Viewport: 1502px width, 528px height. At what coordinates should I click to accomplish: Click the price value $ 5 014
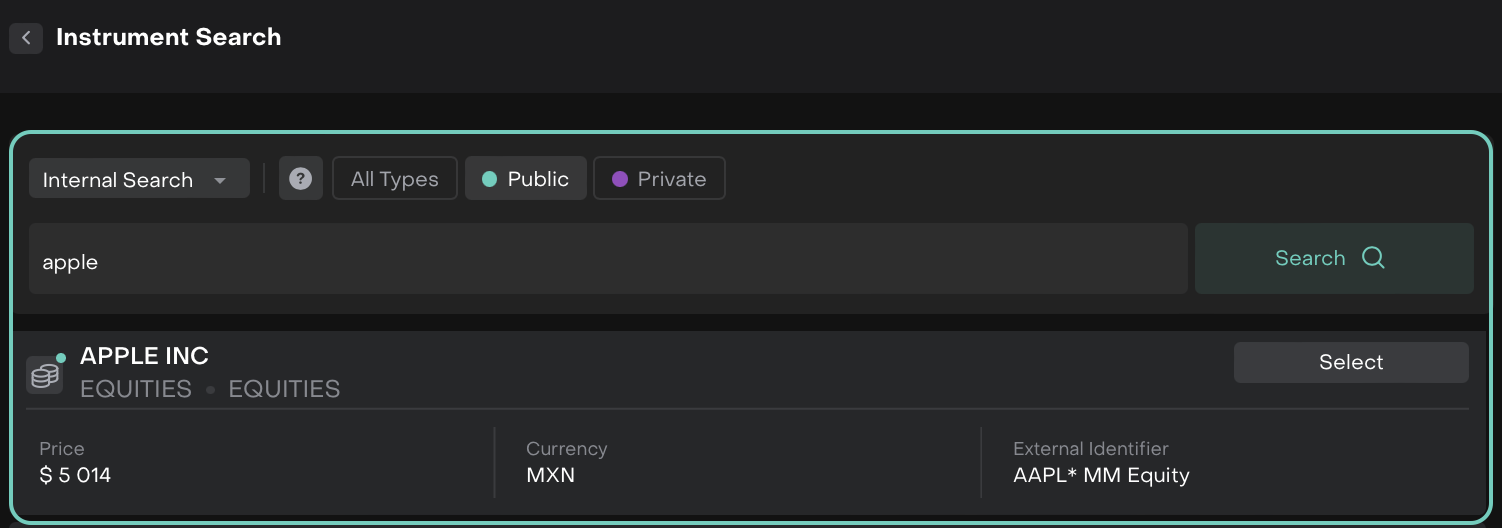[x=75, y=475]
